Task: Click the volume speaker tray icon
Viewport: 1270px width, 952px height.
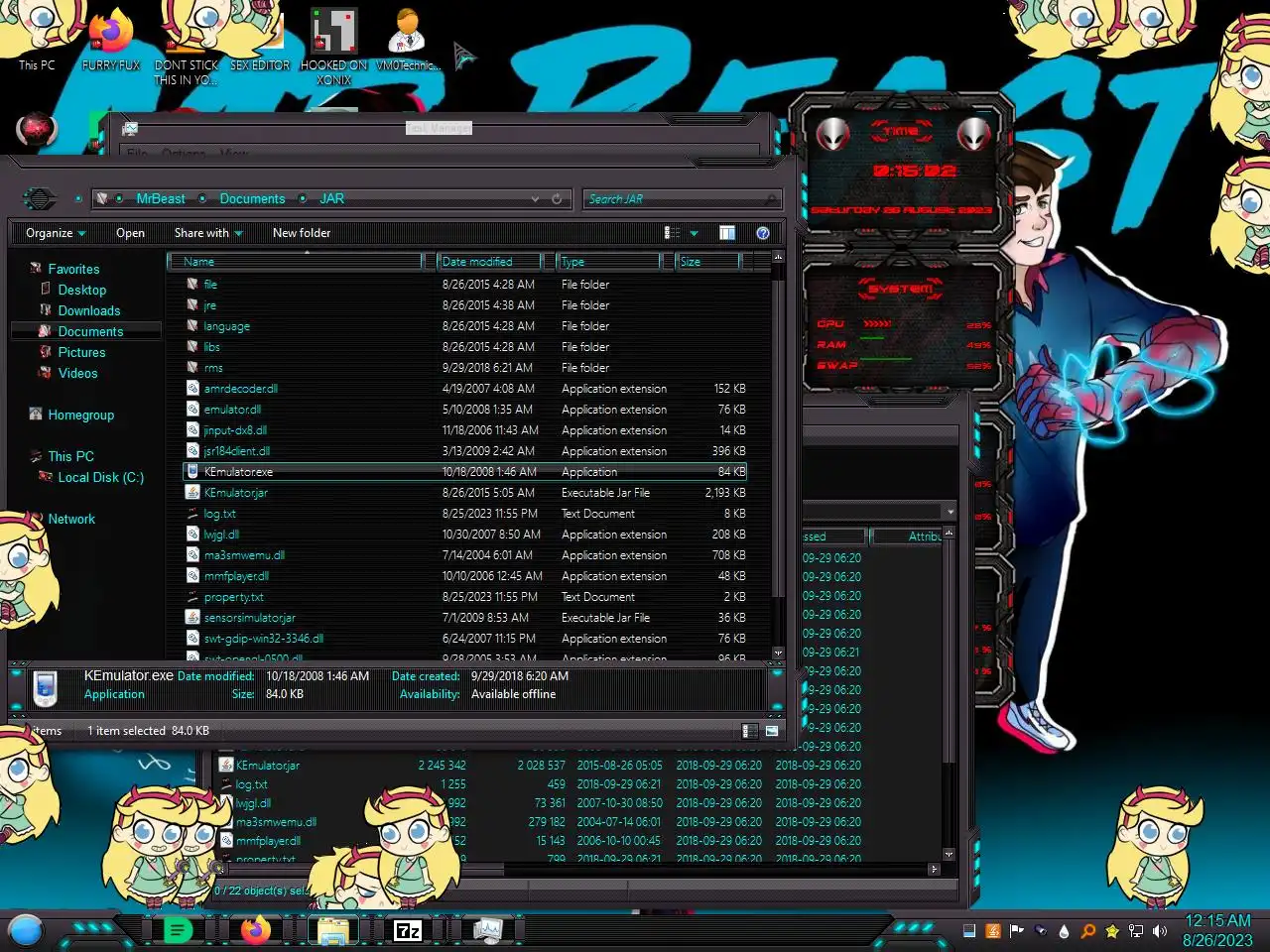Action: (x=1160, y=930)
